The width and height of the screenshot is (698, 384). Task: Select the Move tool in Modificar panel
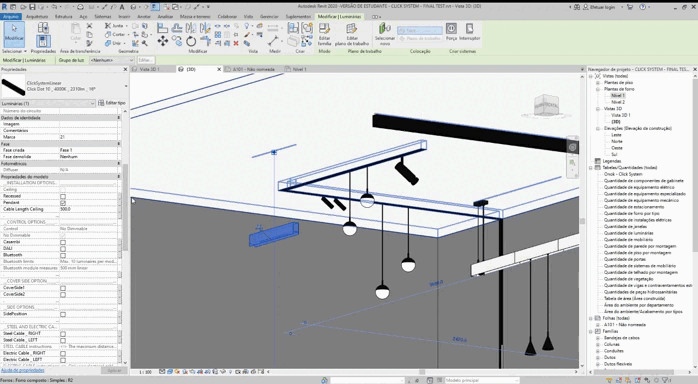tap(162, 41)
